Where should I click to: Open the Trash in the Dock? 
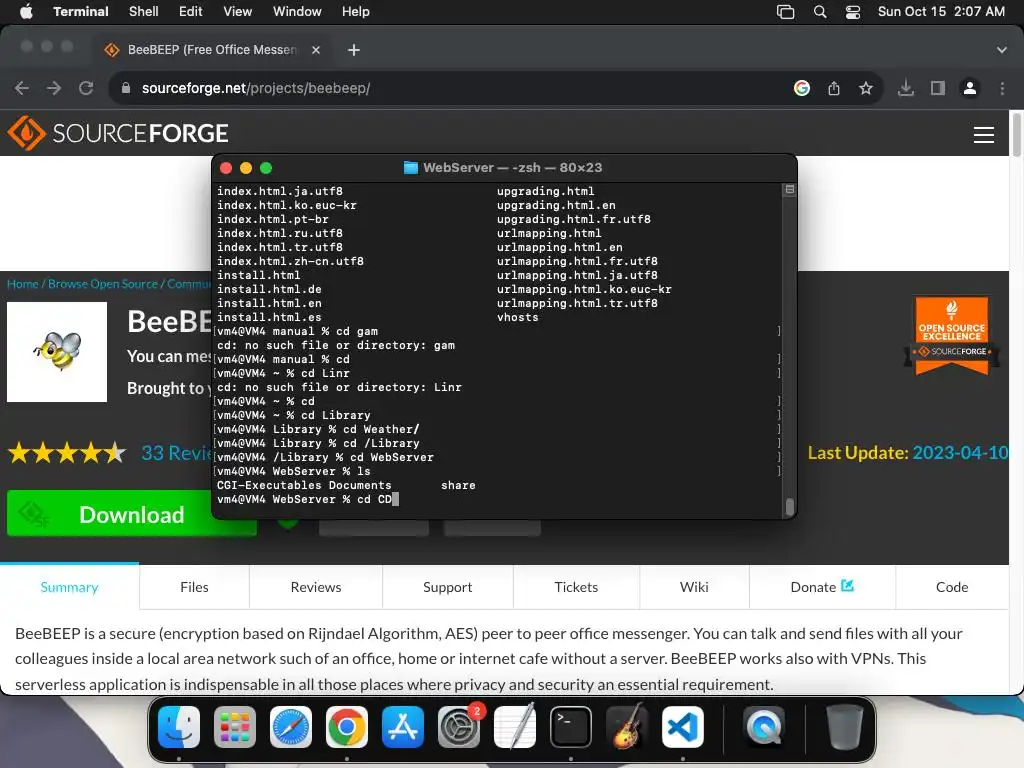click(x=844, y=727)
